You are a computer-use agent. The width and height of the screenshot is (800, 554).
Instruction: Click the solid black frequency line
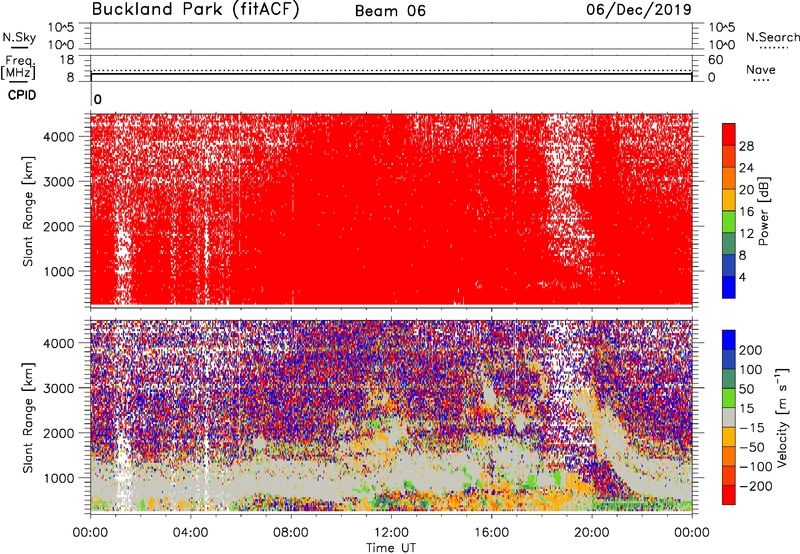coord(391,74)
